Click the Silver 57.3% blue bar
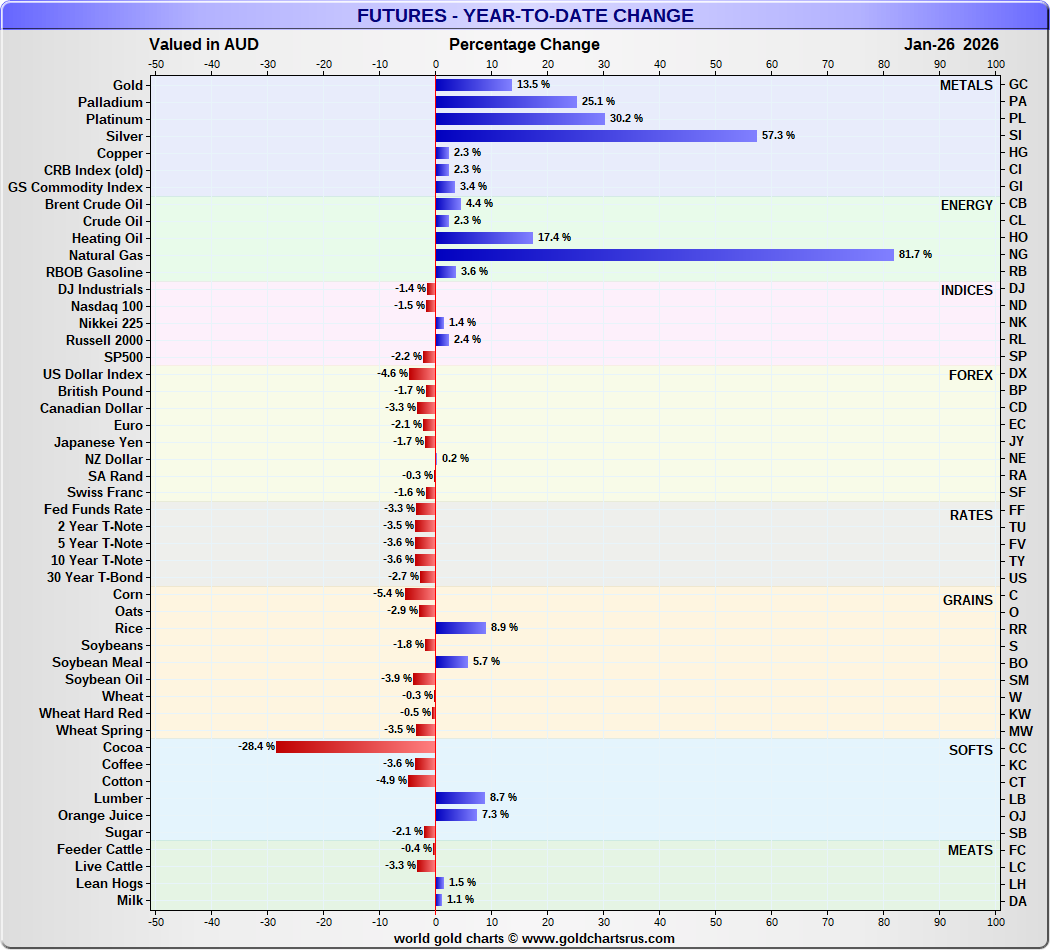The width and height of the screenshot is (1050, 950). [x=596, y=136]
